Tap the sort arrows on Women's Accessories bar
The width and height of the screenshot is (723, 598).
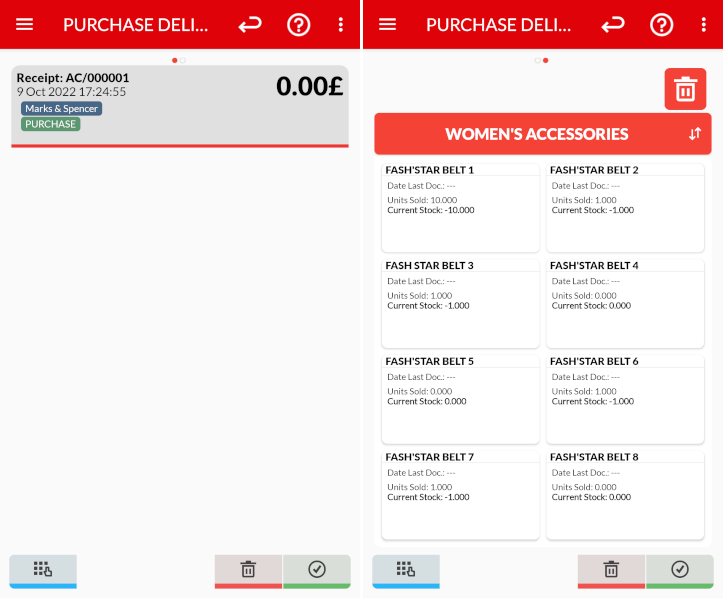695,134
